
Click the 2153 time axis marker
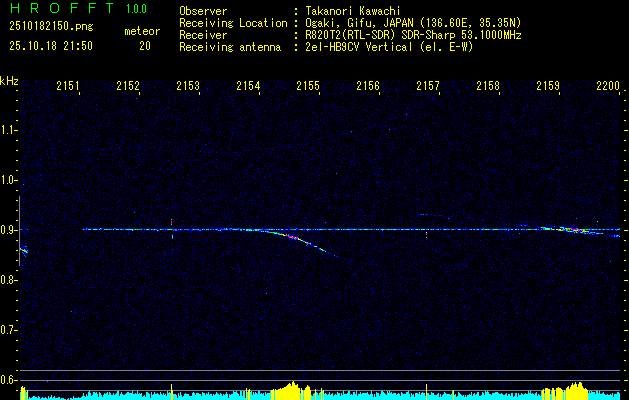point(187,87)
